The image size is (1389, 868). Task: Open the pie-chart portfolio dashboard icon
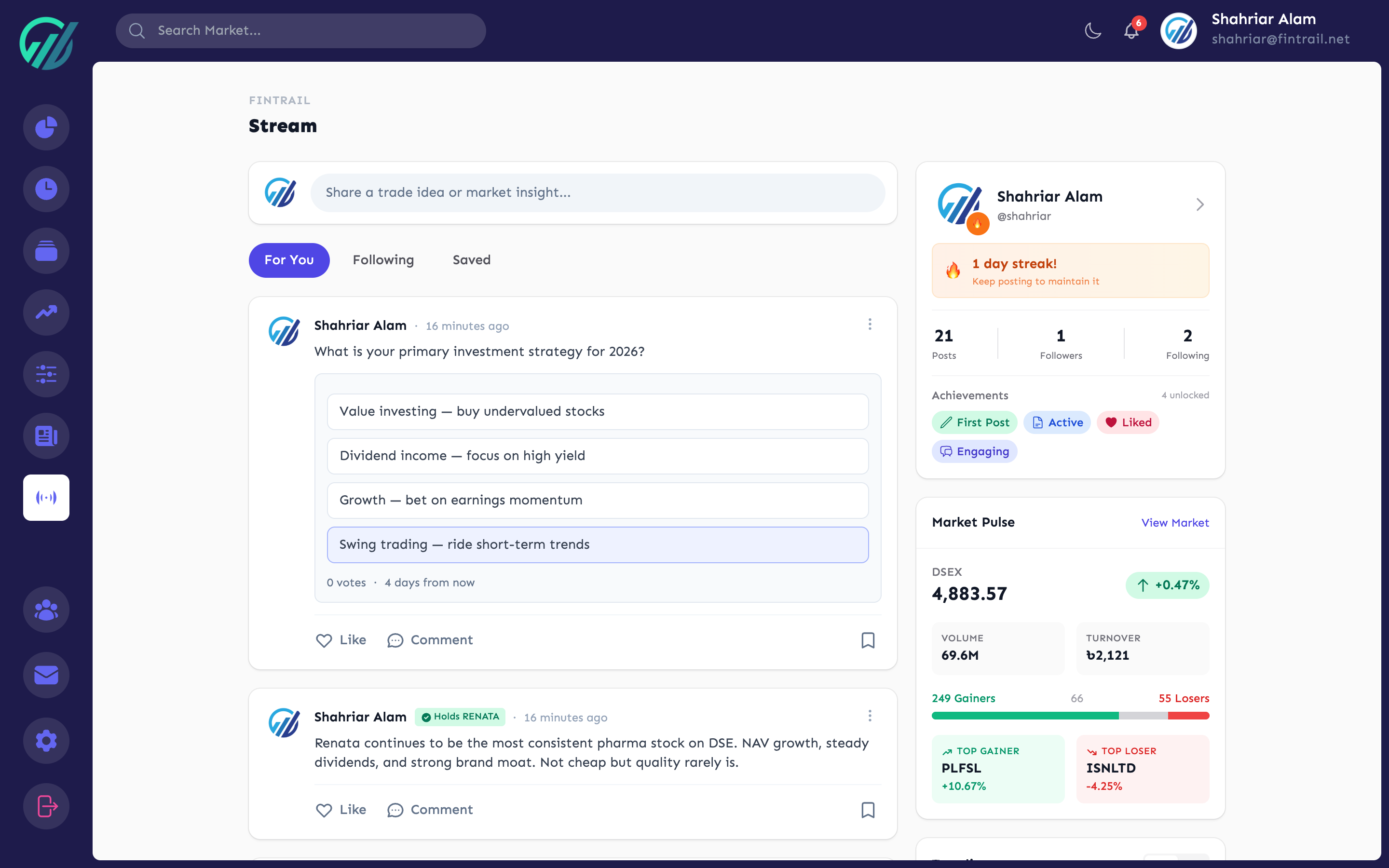click(x=46, y=127)
